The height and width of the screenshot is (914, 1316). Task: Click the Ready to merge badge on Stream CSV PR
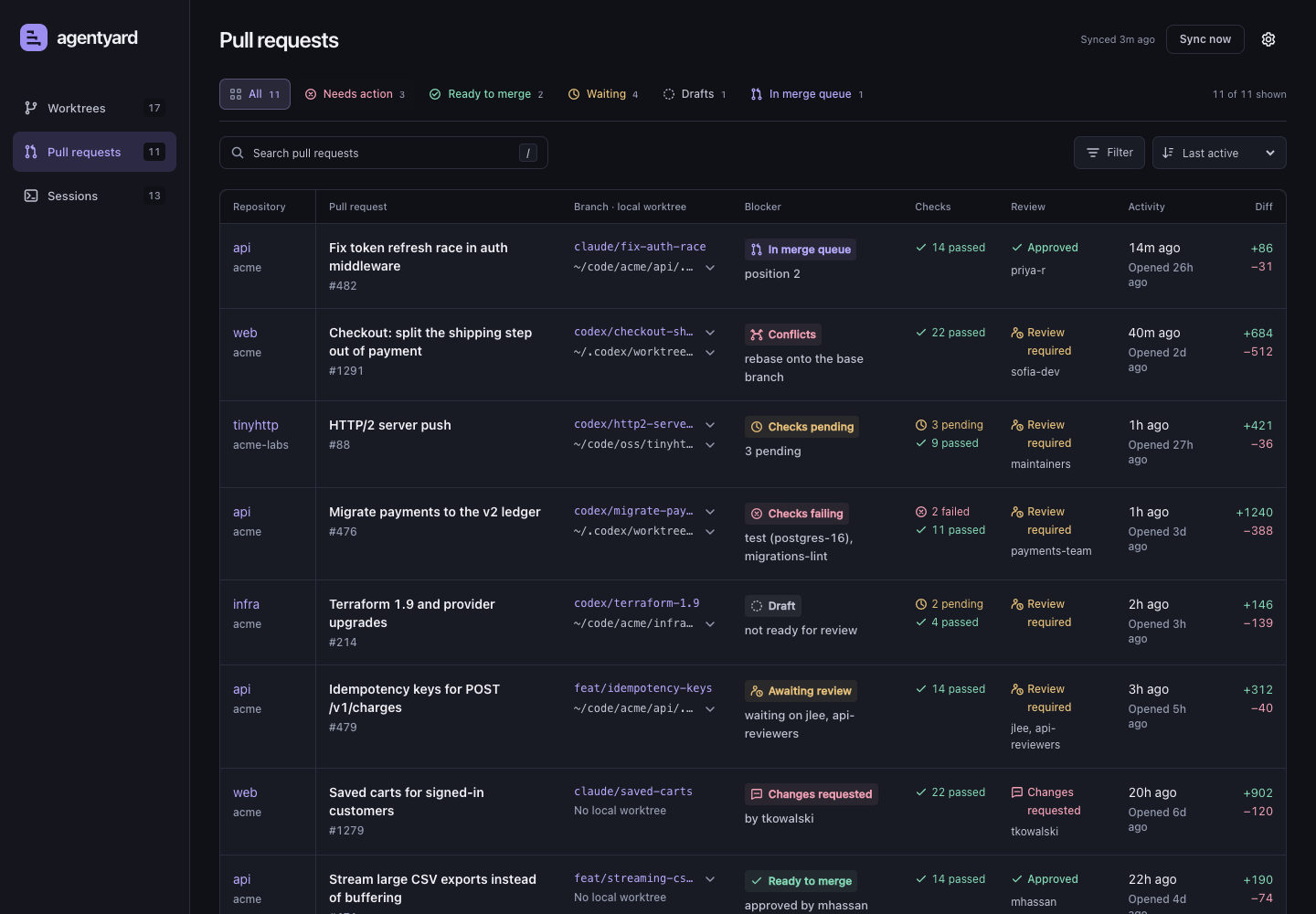click(801, 881)
